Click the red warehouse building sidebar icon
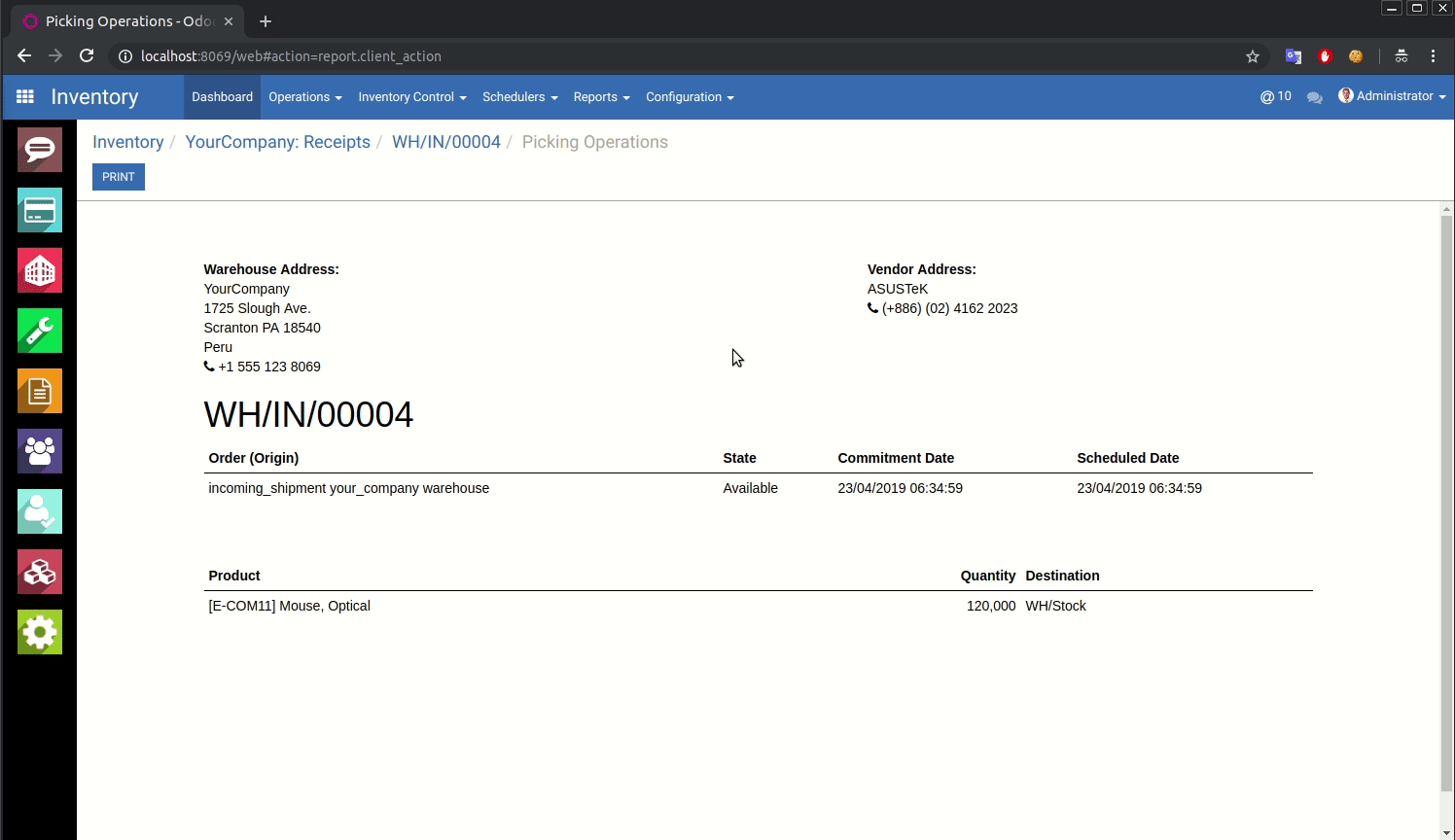The image size is (1455, 840). pyautogui.click(x=40, y=270)
